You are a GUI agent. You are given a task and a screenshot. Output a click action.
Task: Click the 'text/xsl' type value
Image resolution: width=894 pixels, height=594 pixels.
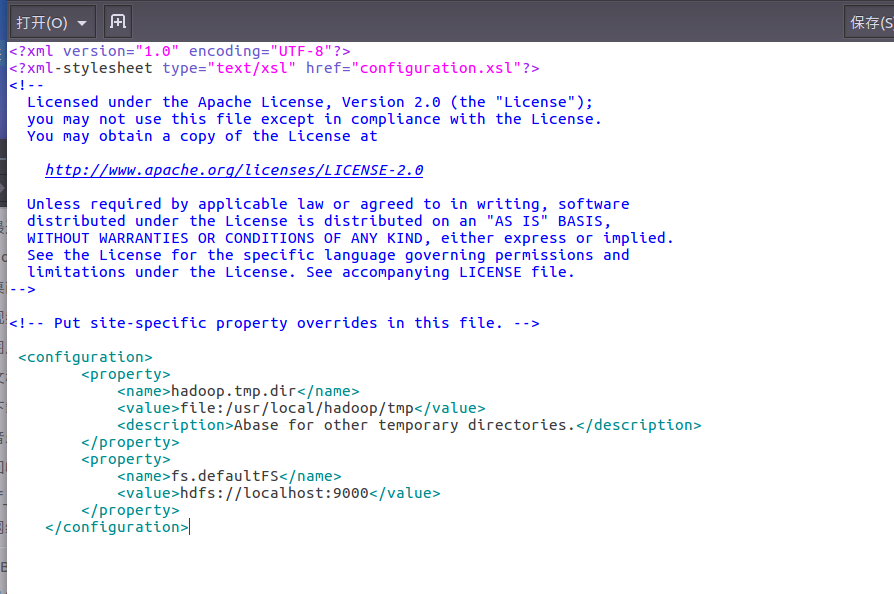point(252,68)
